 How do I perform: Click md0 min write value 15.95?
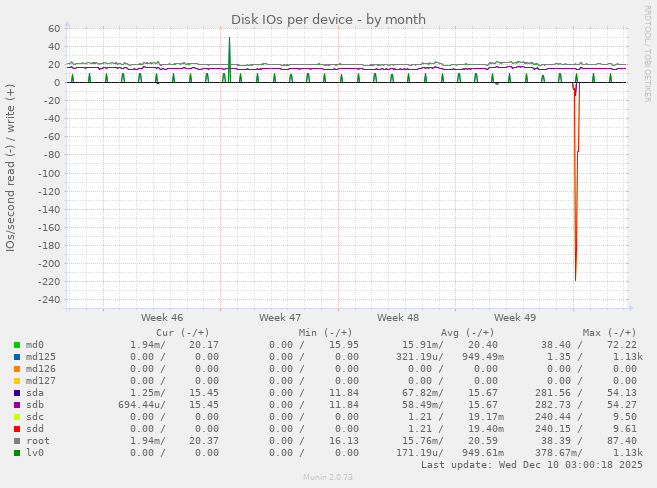pos(344,345)
